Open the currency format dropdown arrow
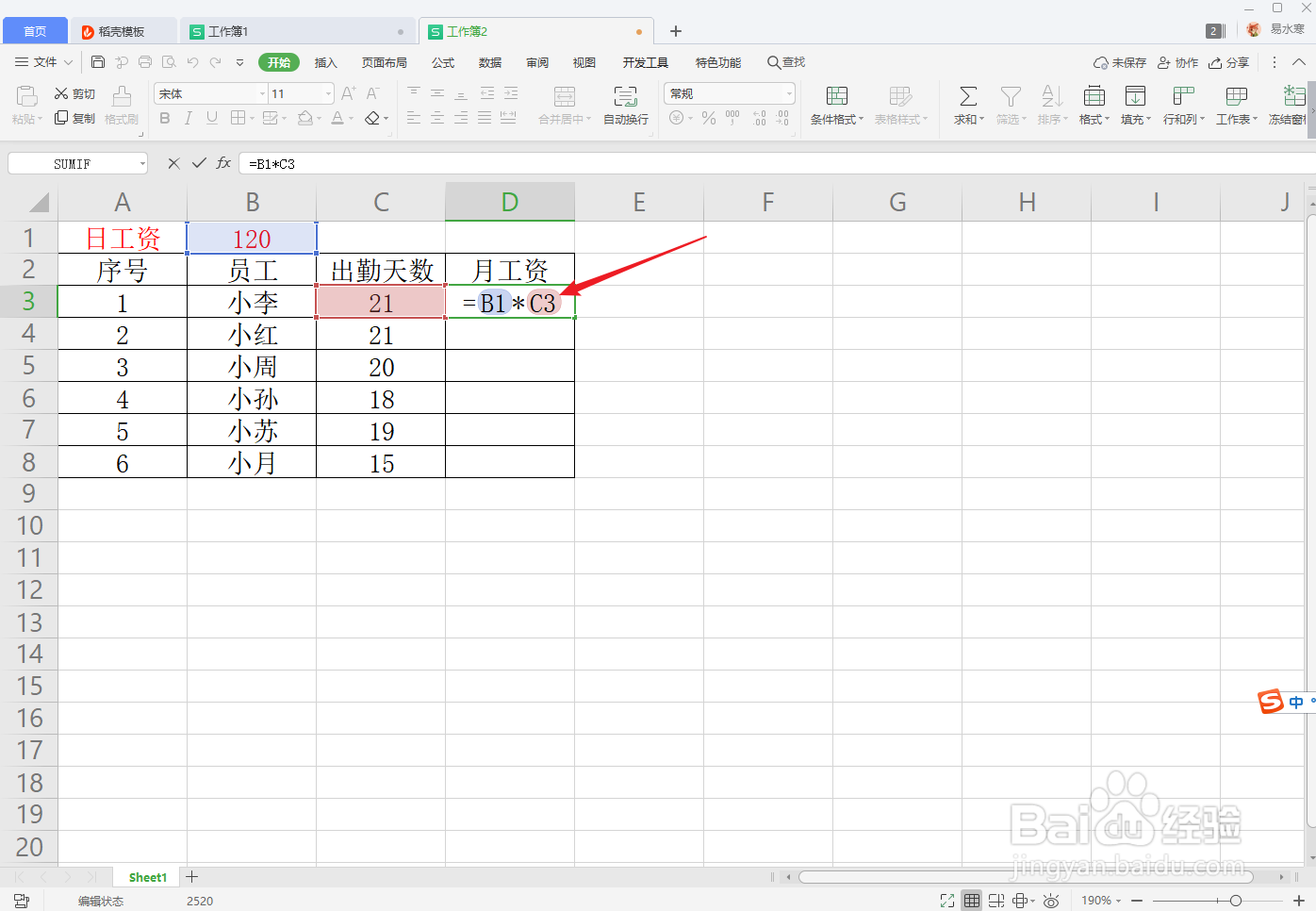Viewport: 1316px width, 911px height. [x=690, y=119]
